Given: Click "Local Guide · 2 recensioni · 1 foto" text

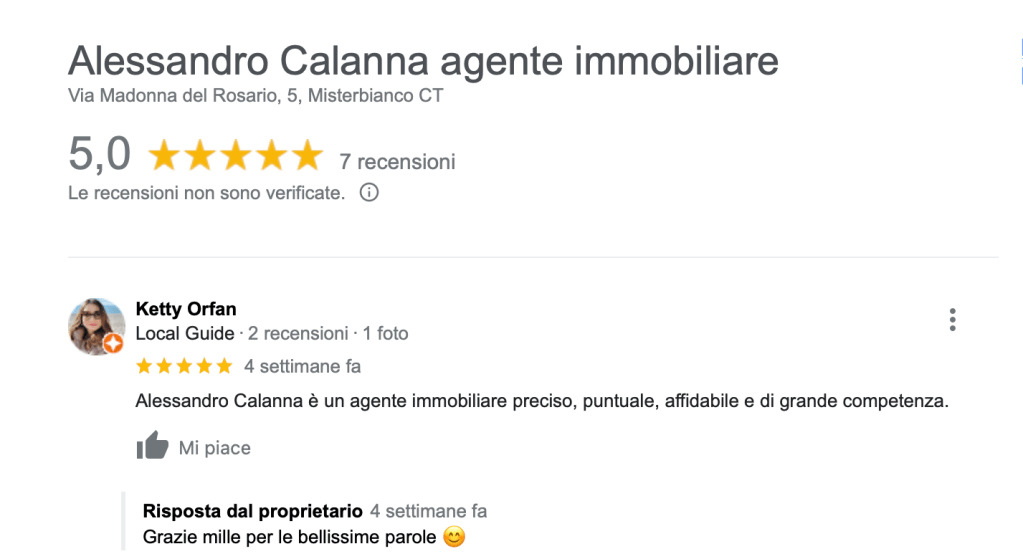Looking at the screenshot, I should pos(271,333).
